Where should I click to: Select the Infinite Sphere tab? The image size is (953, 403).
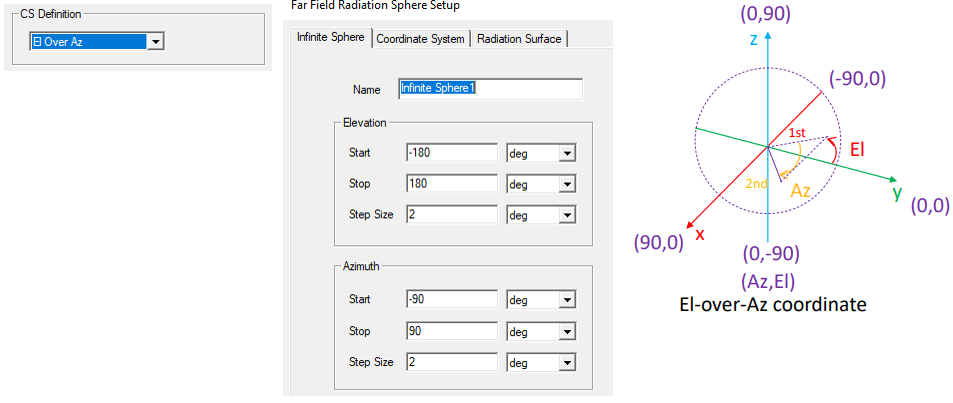(331, 39)
